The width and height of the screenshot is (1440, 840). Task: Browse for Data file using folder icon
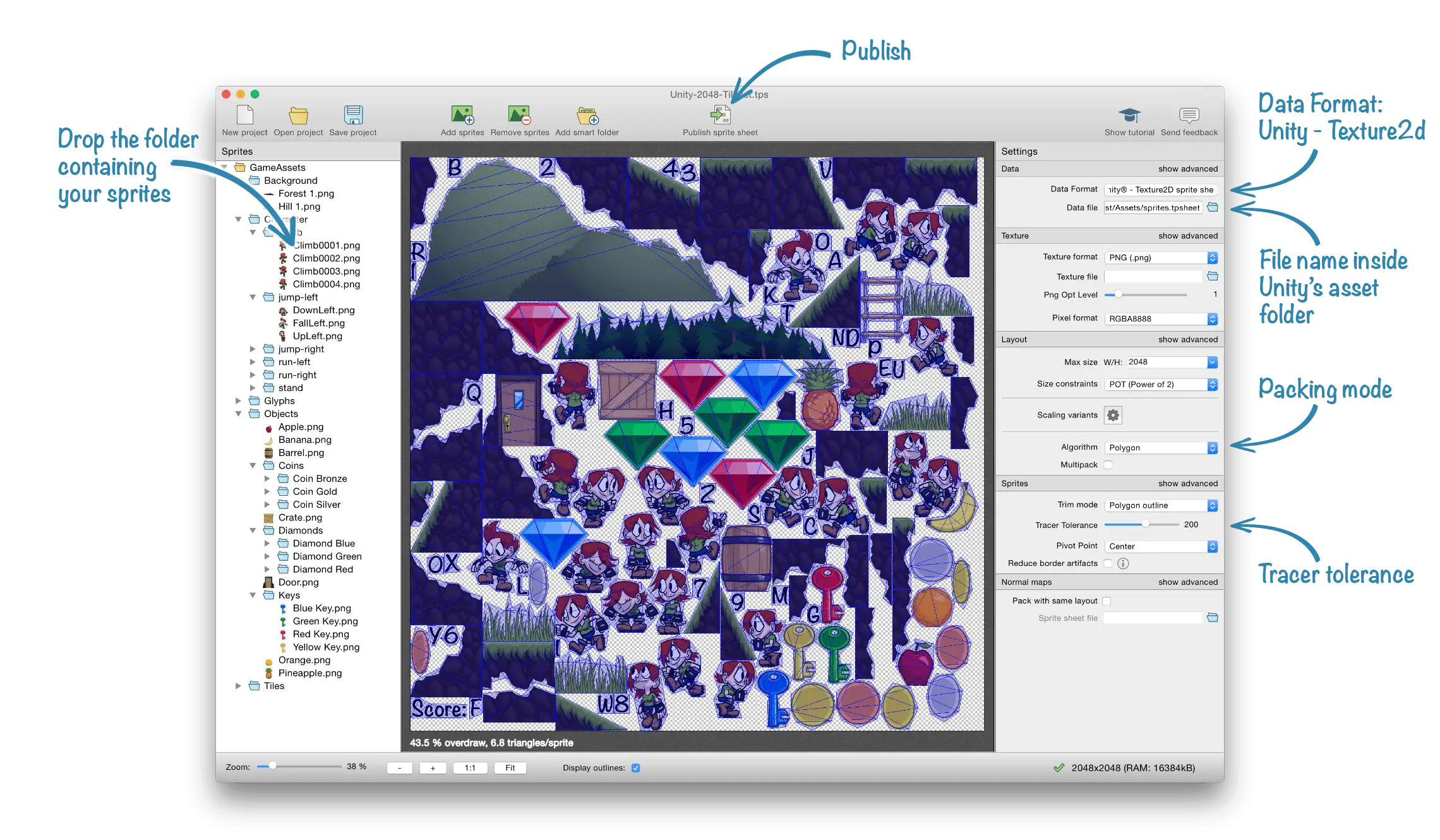click(1213, 207)
